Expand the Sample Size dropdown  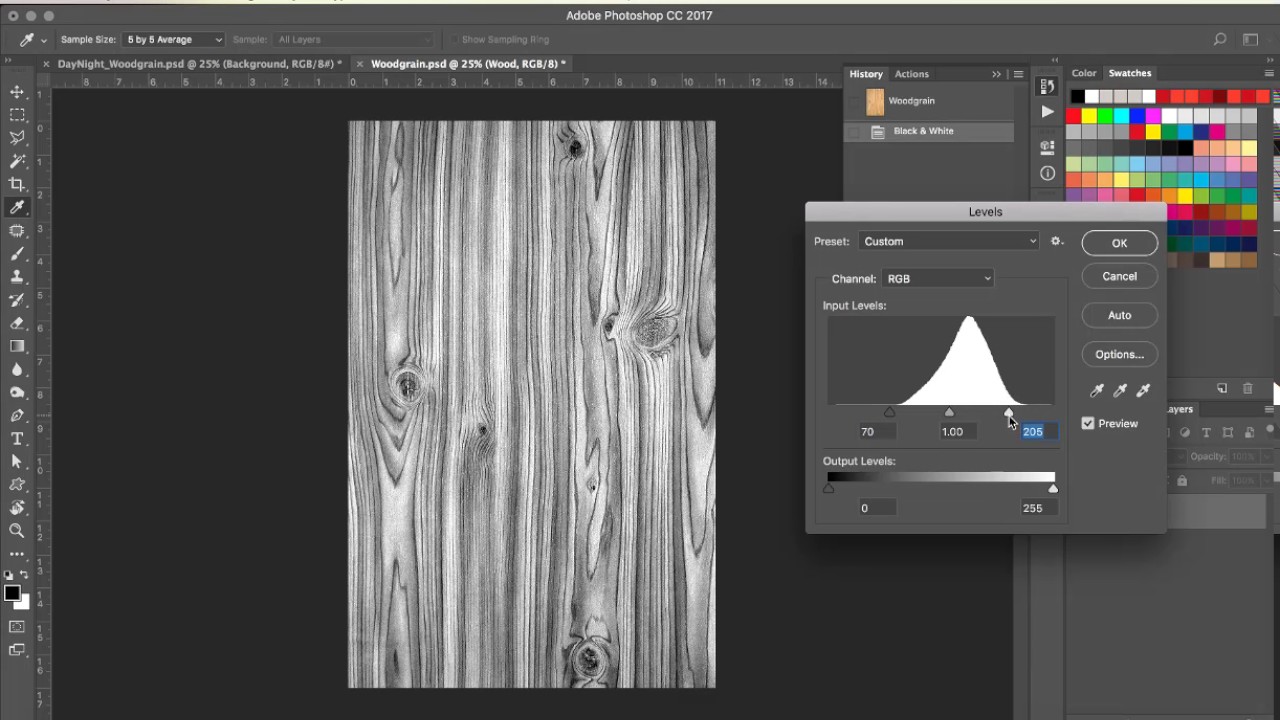coord(173,40)
